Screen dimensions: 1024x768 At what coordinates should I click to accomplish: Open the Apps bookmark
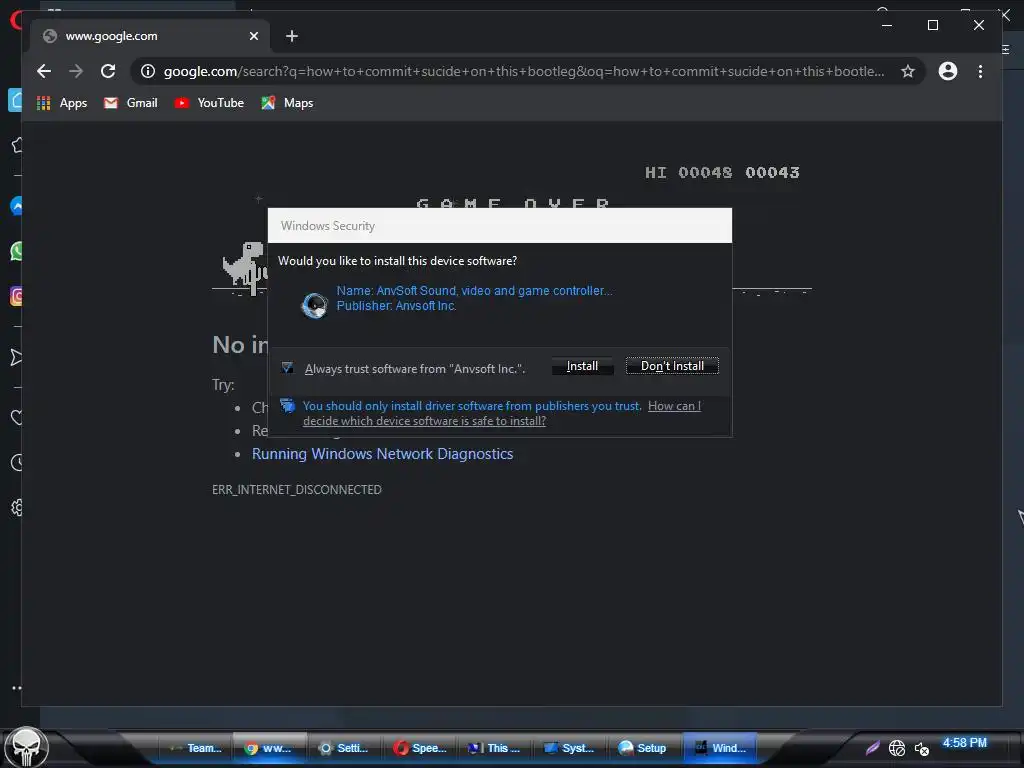62,103
